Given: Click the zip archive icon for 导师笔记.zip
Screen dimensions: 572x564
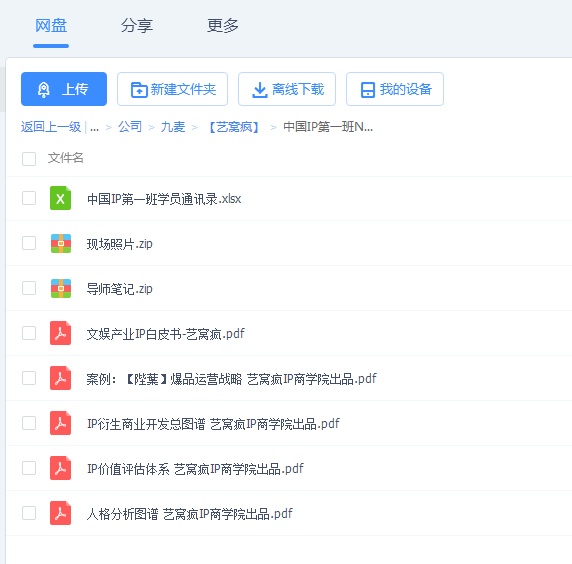Looking at the screenshot, I should (61, 289).
